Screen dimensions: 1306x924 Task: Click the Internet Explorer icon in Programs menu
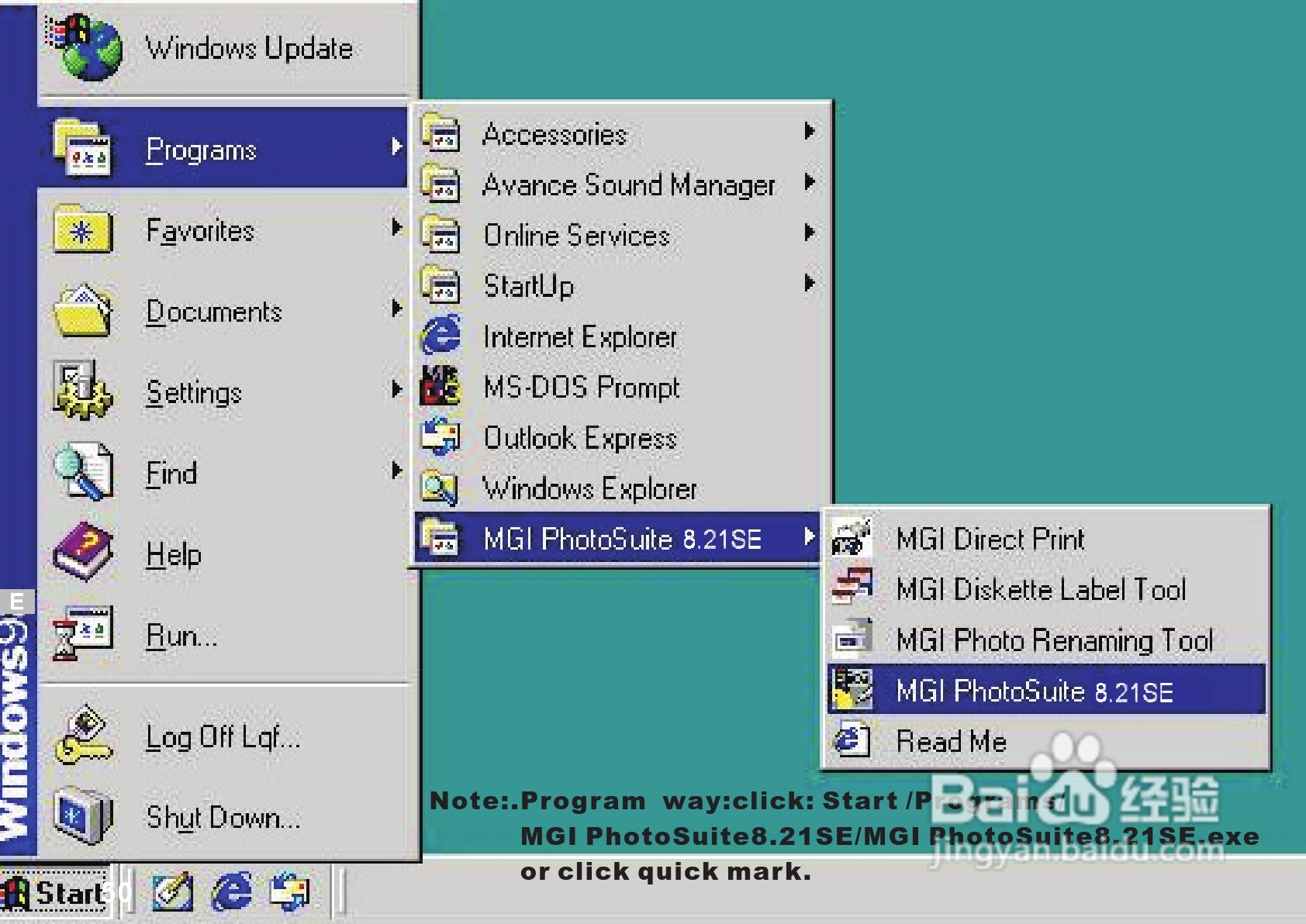tap(441, 335)
